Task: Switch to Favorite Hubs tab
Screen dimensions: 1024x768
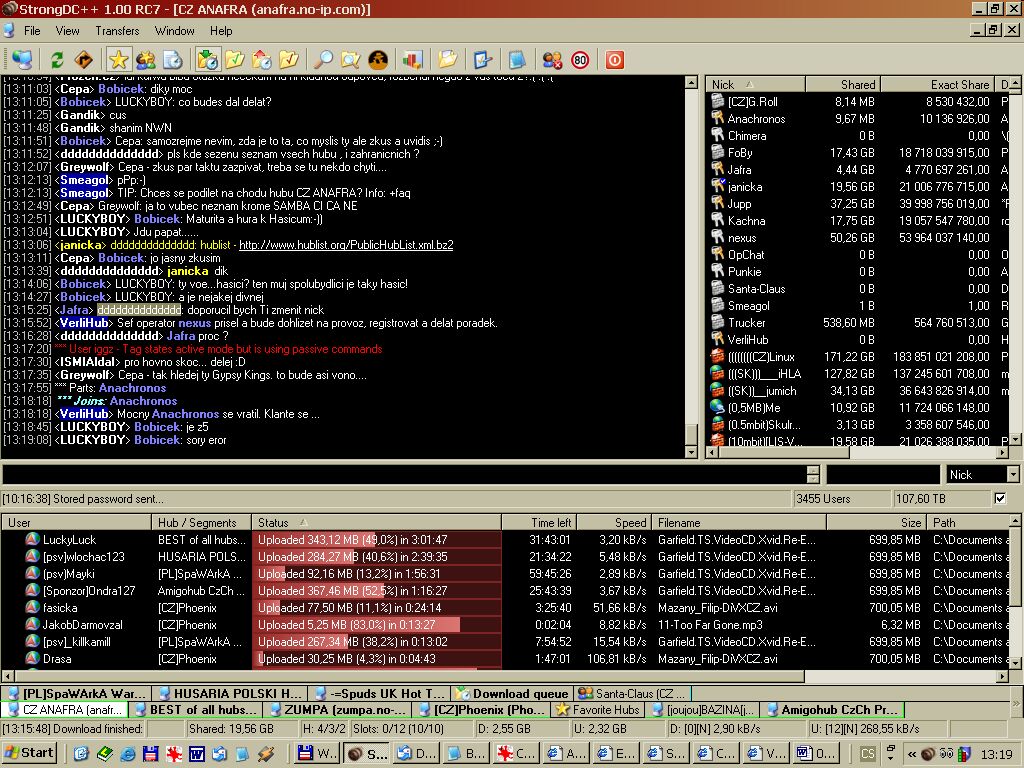Action: coord(597,710)
